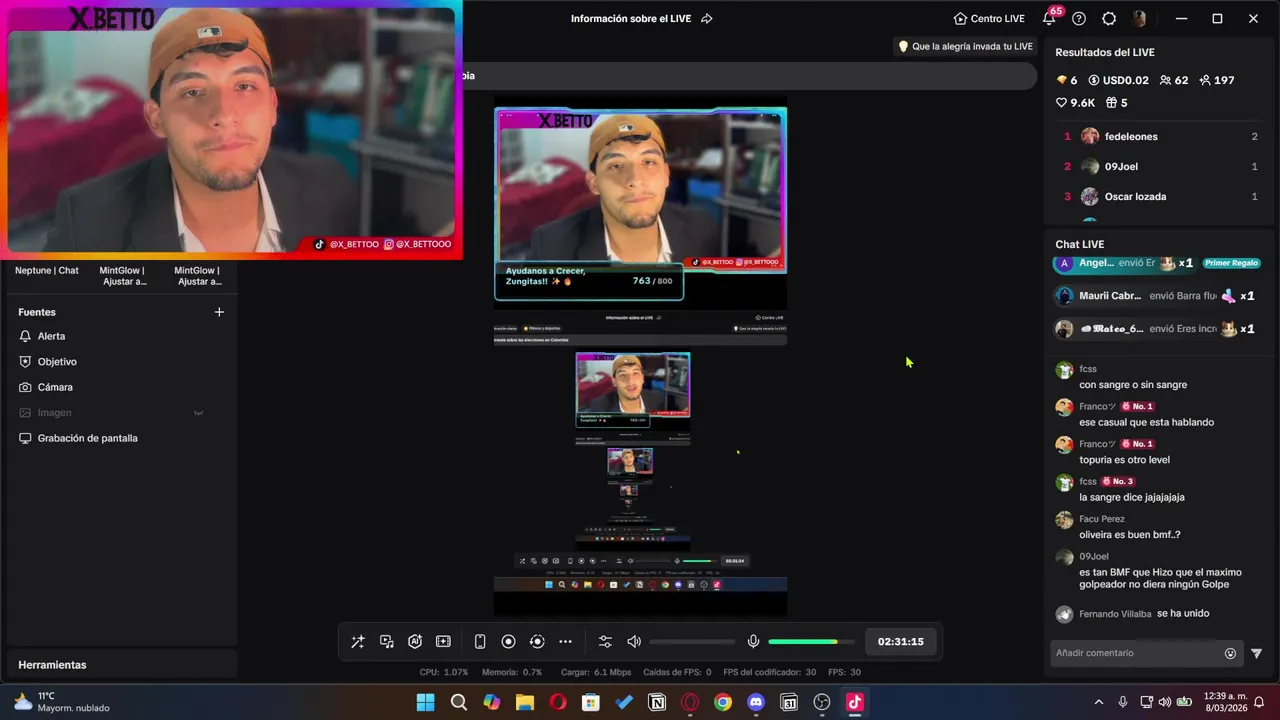
Task: Open the three-dots more options in toolbar
Action: (566, 642)
